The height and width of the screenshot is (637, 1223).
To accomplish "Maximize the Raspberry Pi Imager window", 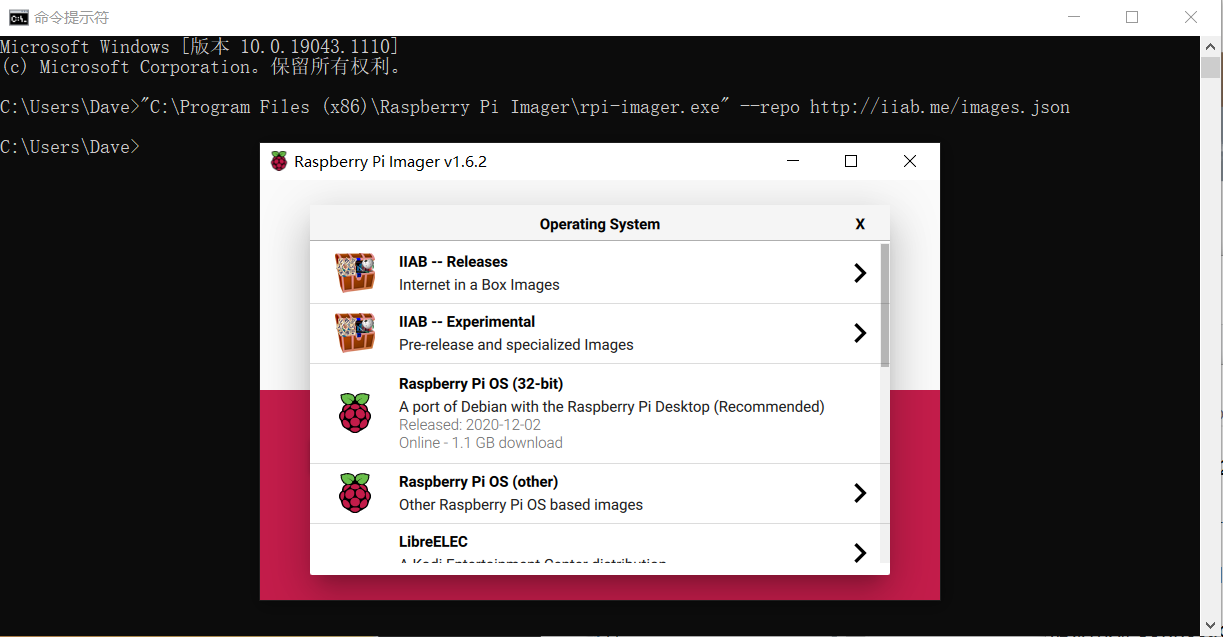I will click(851, 161).
